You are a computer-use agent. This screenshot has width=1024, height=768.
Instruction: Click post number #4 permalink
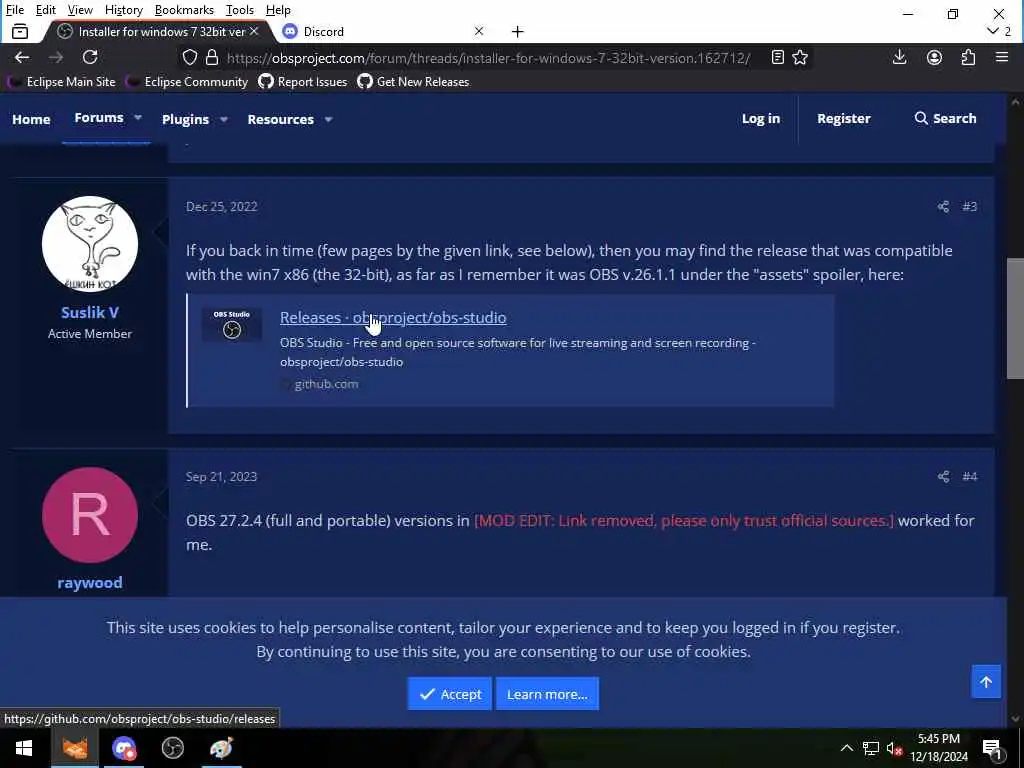point(969,477)
